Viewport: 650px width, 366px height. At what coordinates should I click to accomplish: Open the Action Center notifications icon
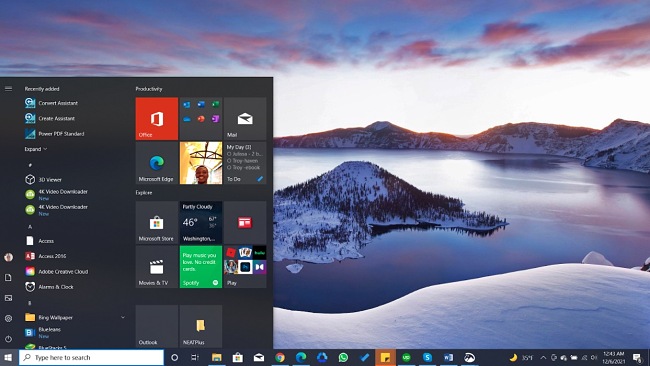click(x=637, y=357)
